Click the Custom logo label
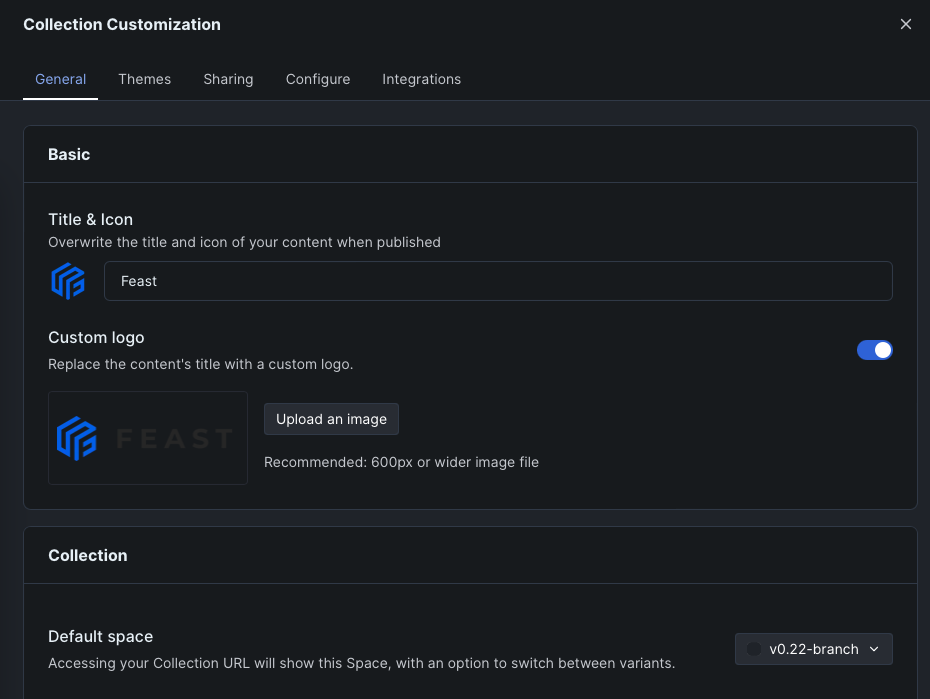This screenshot has height=699, width=930. point(96,338)
